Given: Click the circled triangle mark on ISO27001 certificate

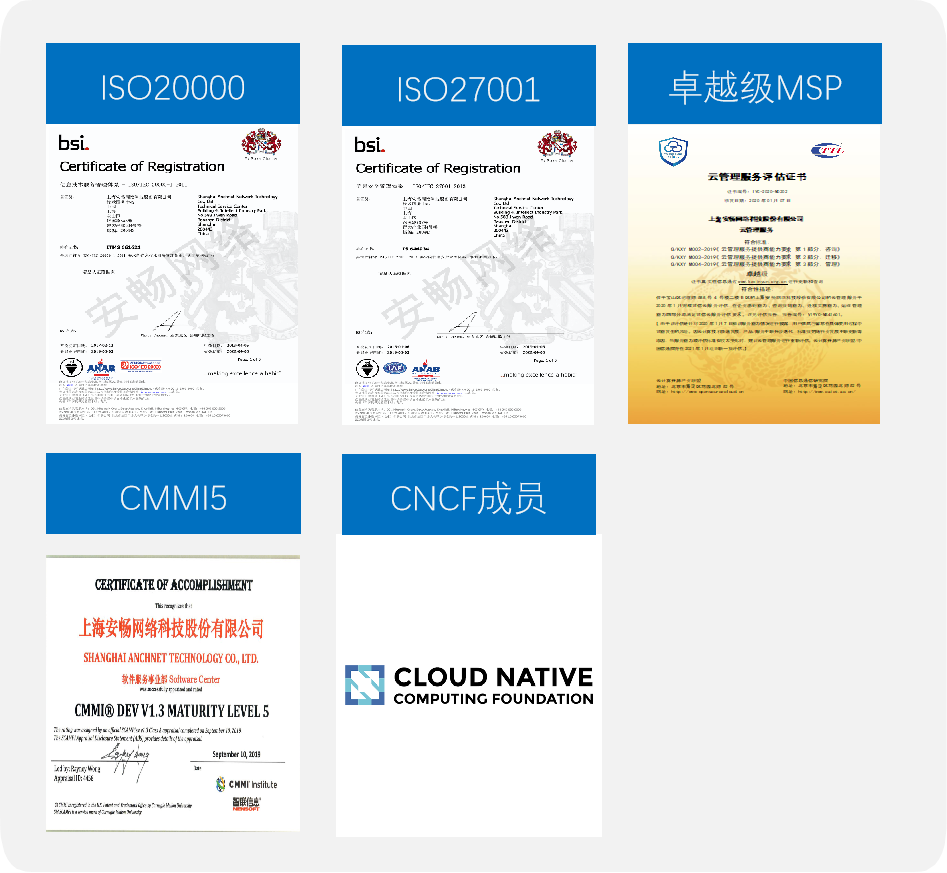Looking at the screenshot, I should 367,369.
